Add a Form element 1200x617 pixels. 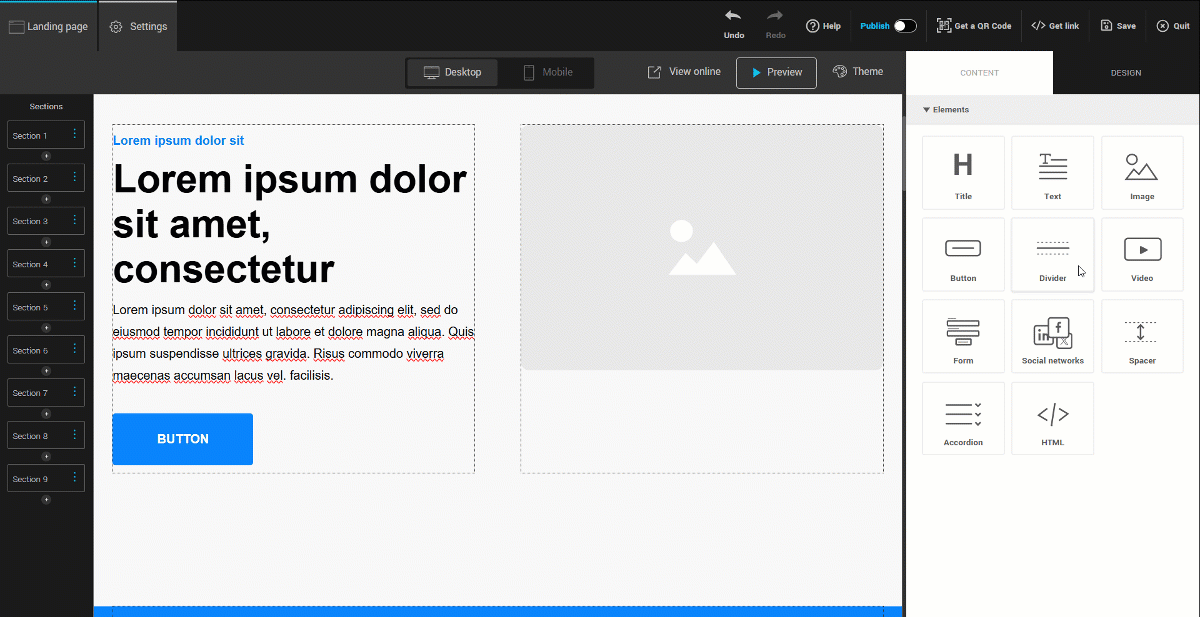click(963, 335)
